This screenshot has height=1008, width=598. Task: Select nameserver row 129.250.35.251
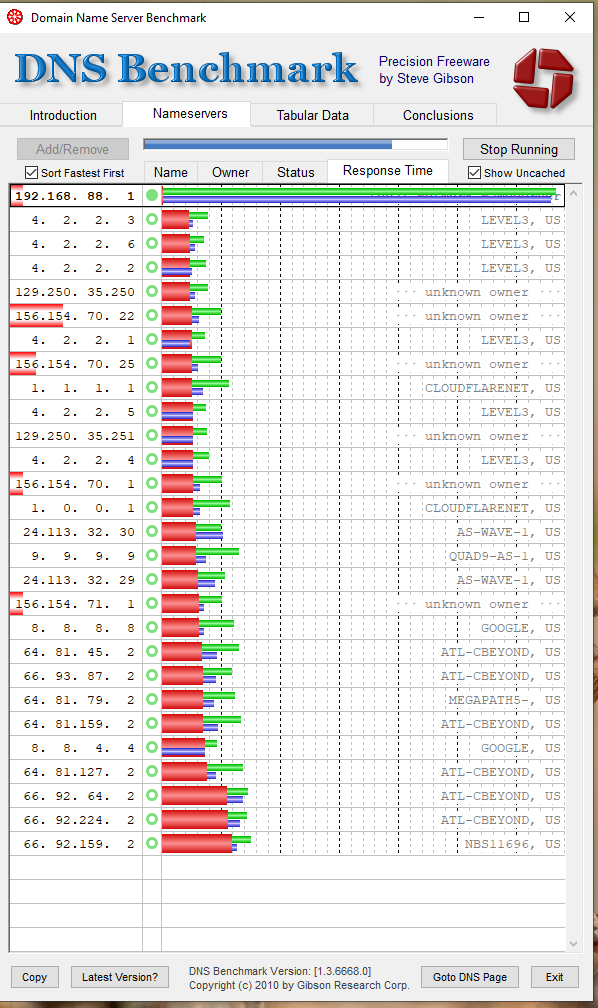[287, 436]
